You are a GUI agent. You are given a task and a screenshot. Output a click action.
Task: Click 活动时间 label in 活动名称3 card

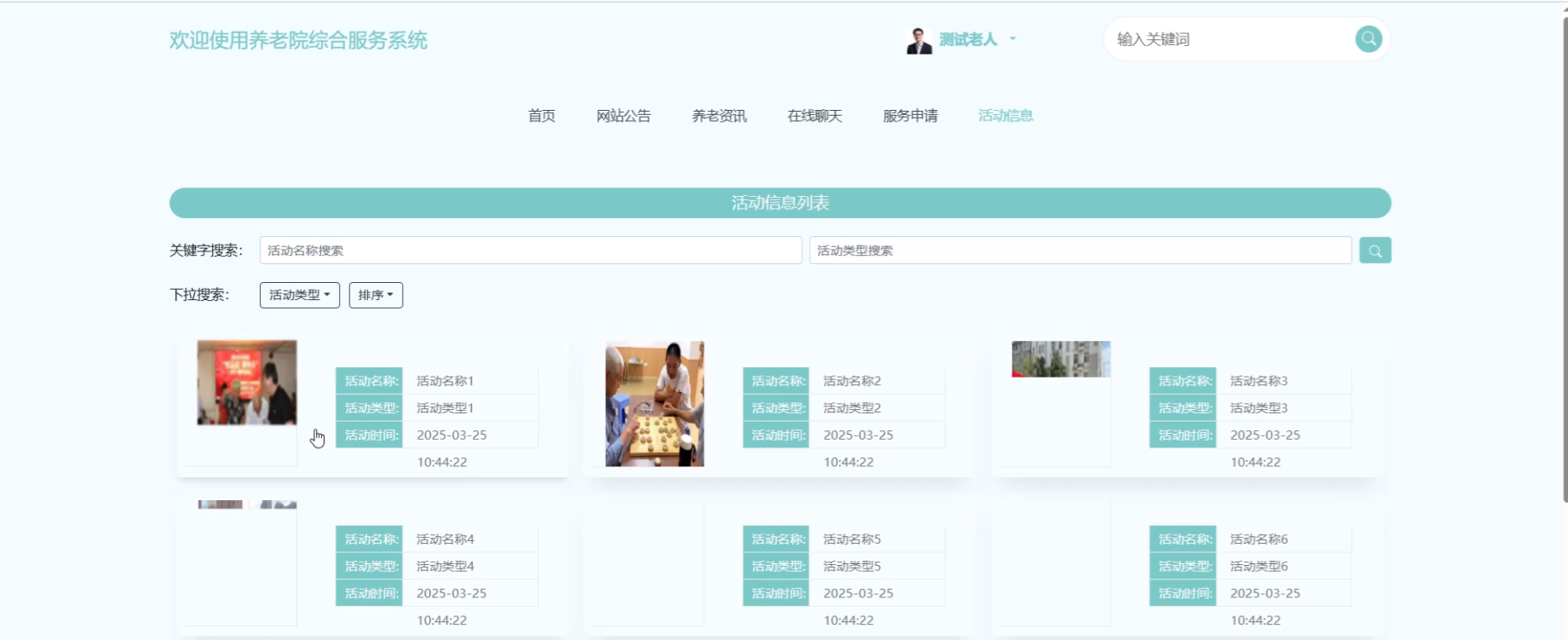1183,435
